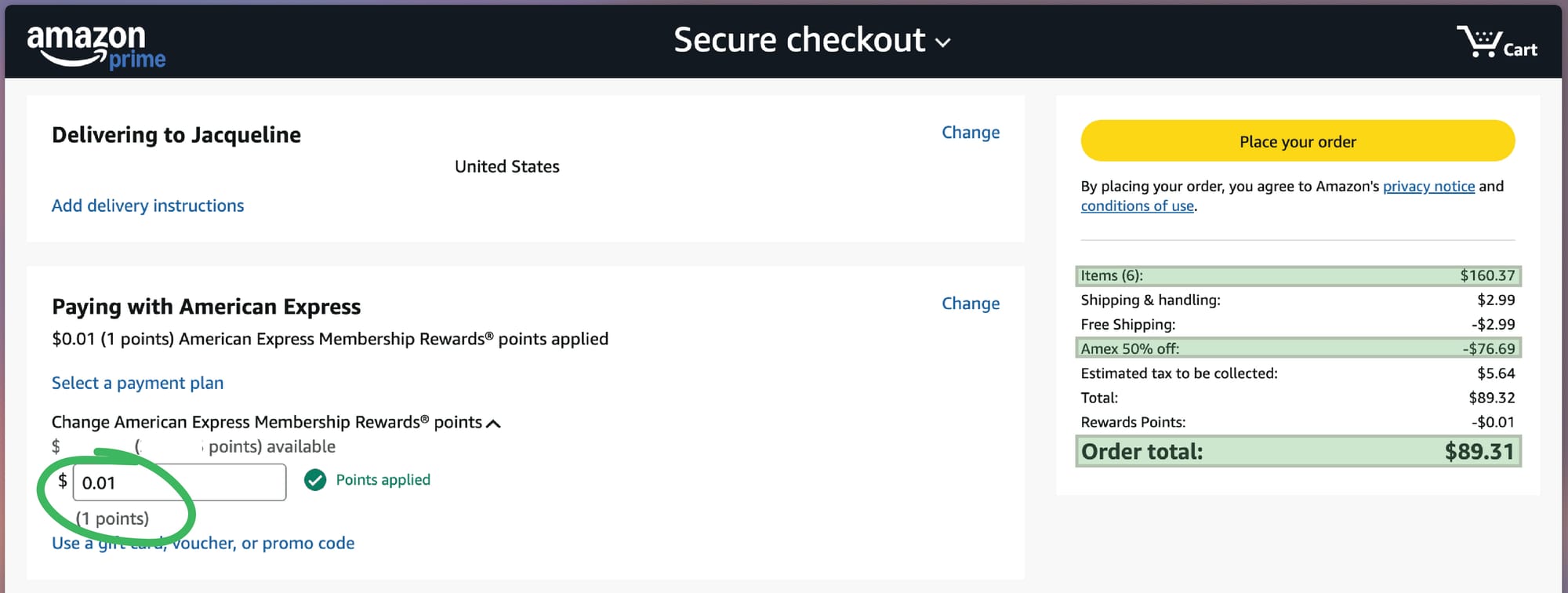Click the rewards dollar amount input field
The image size is (1568, 593).
[x=180, y=482]
